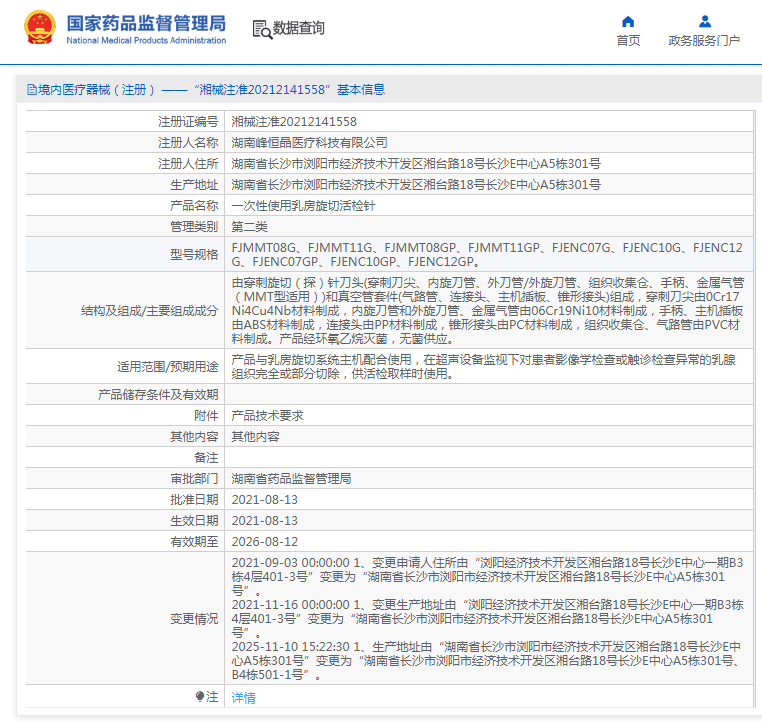Open the 数据查询 text label

pyautogui.click(x=298, y=29)
